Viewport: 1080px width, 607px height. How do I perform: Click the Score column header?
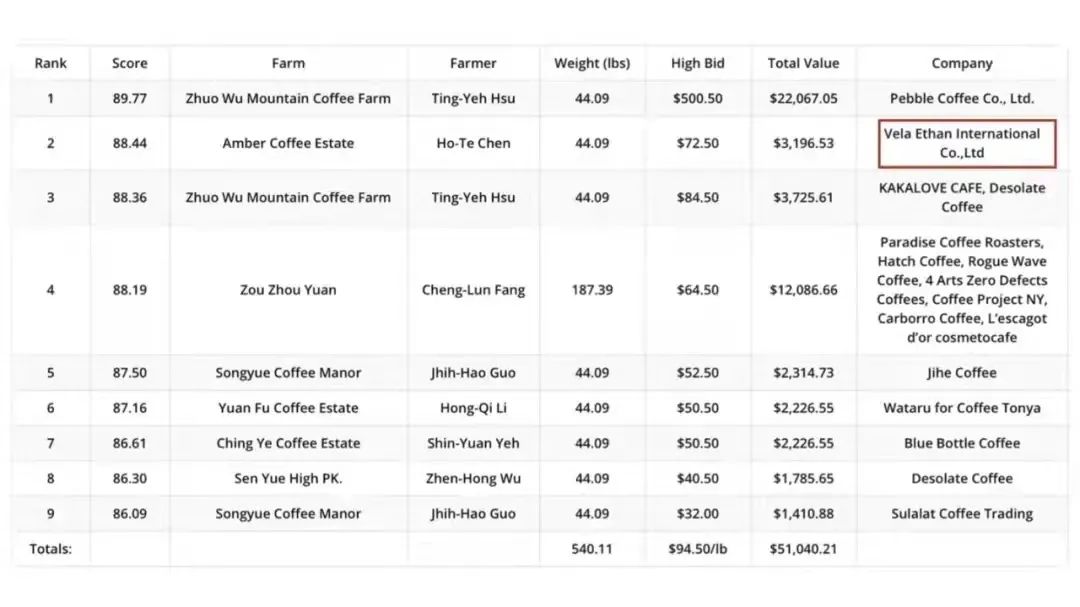(x=130, y=63)
